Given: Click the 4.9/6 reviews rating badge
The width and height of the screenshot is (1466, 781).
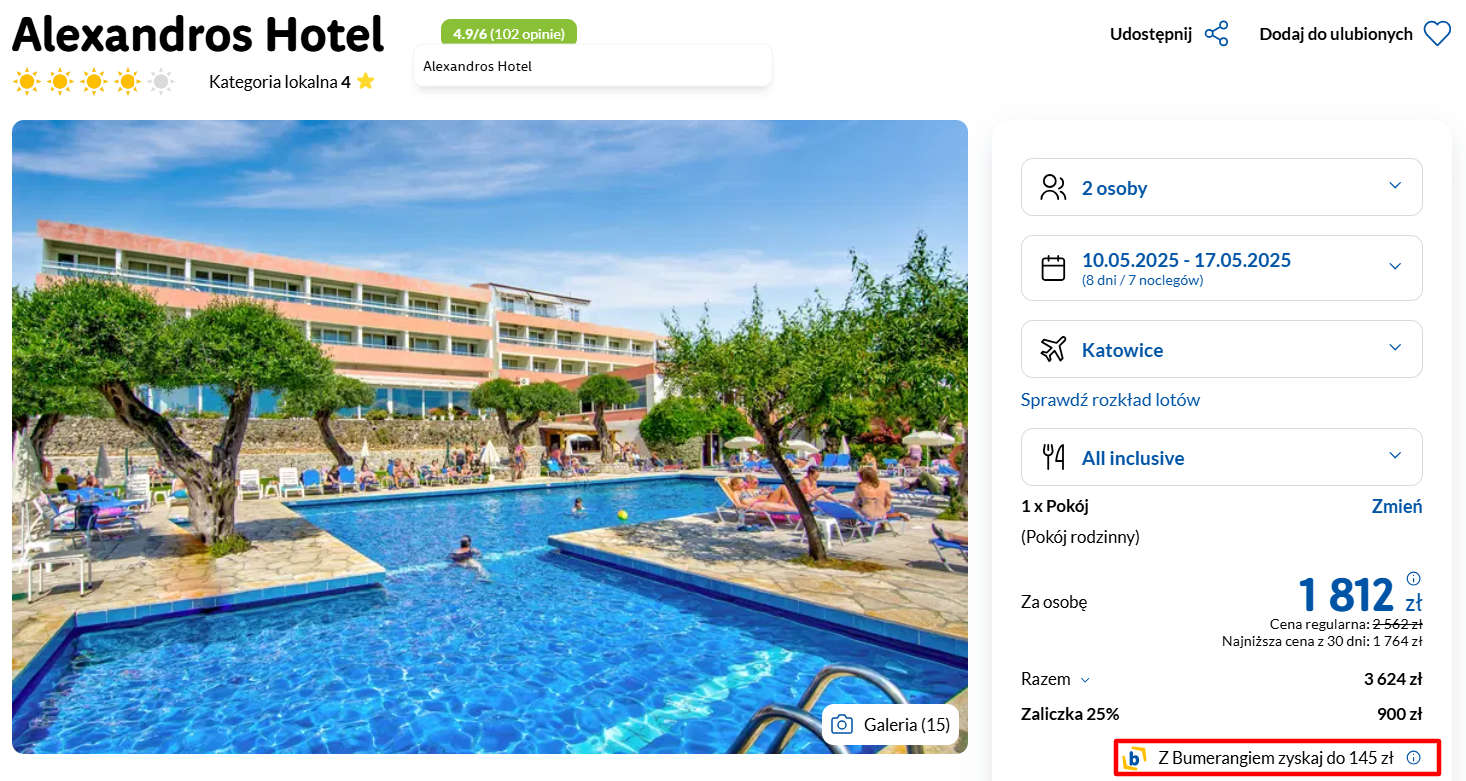Looking at the screenshot, I should pyautogui.click(x=509, y=34).
